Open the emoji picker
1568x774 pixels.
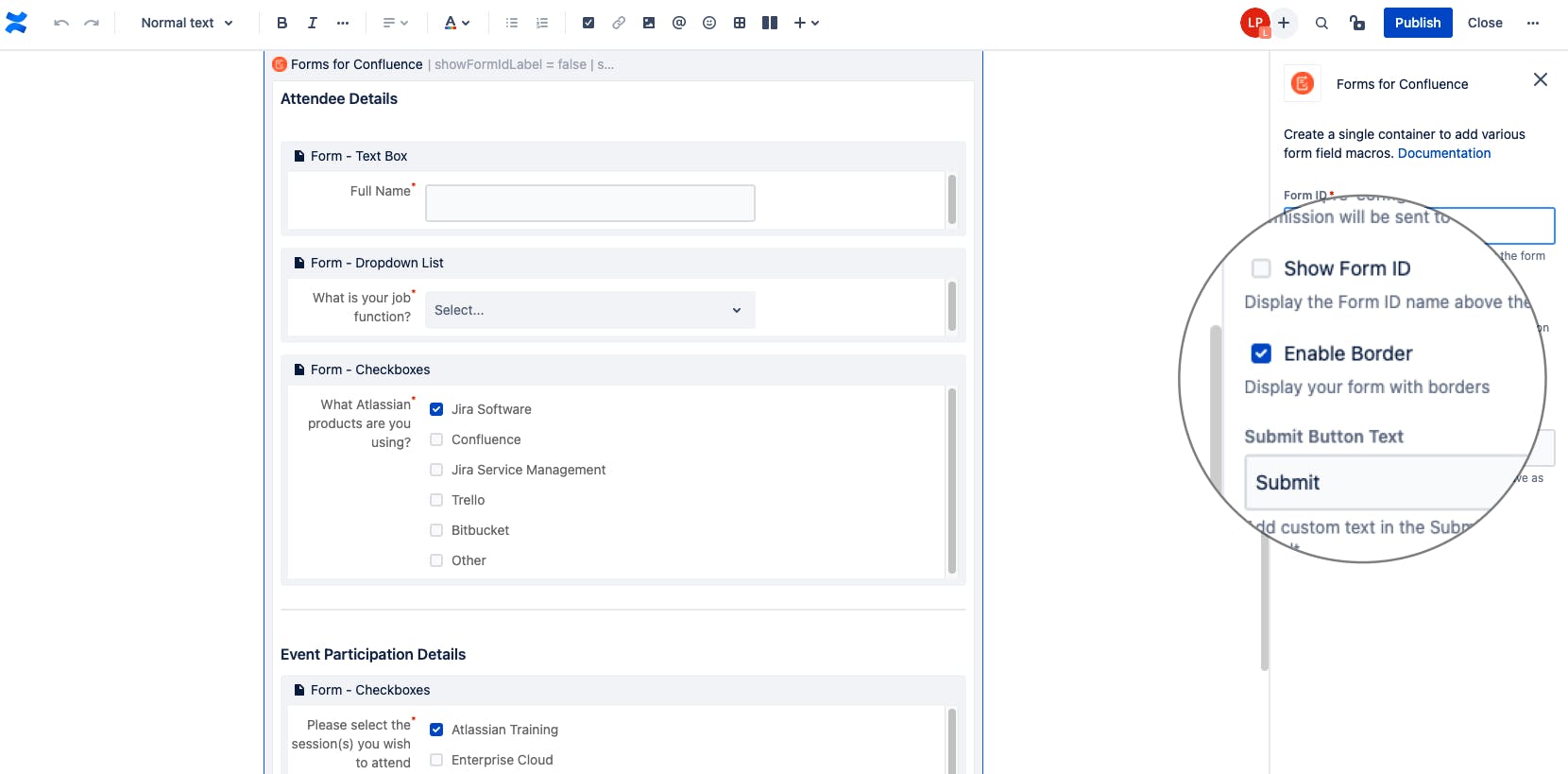[x=709, y=23]
